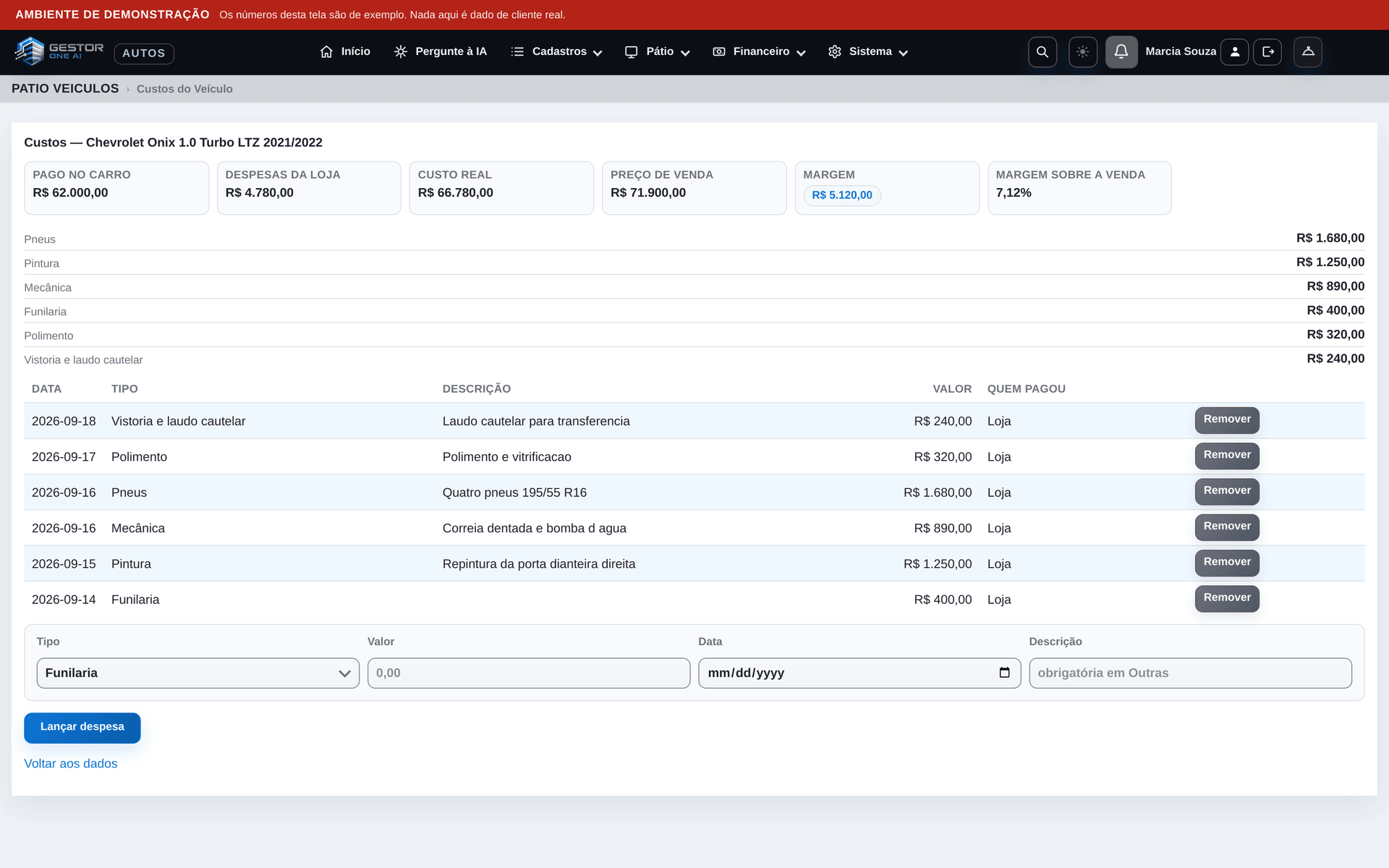Open the search magnifier icon
The image size is (1389, 868).
coord(1042,52)
